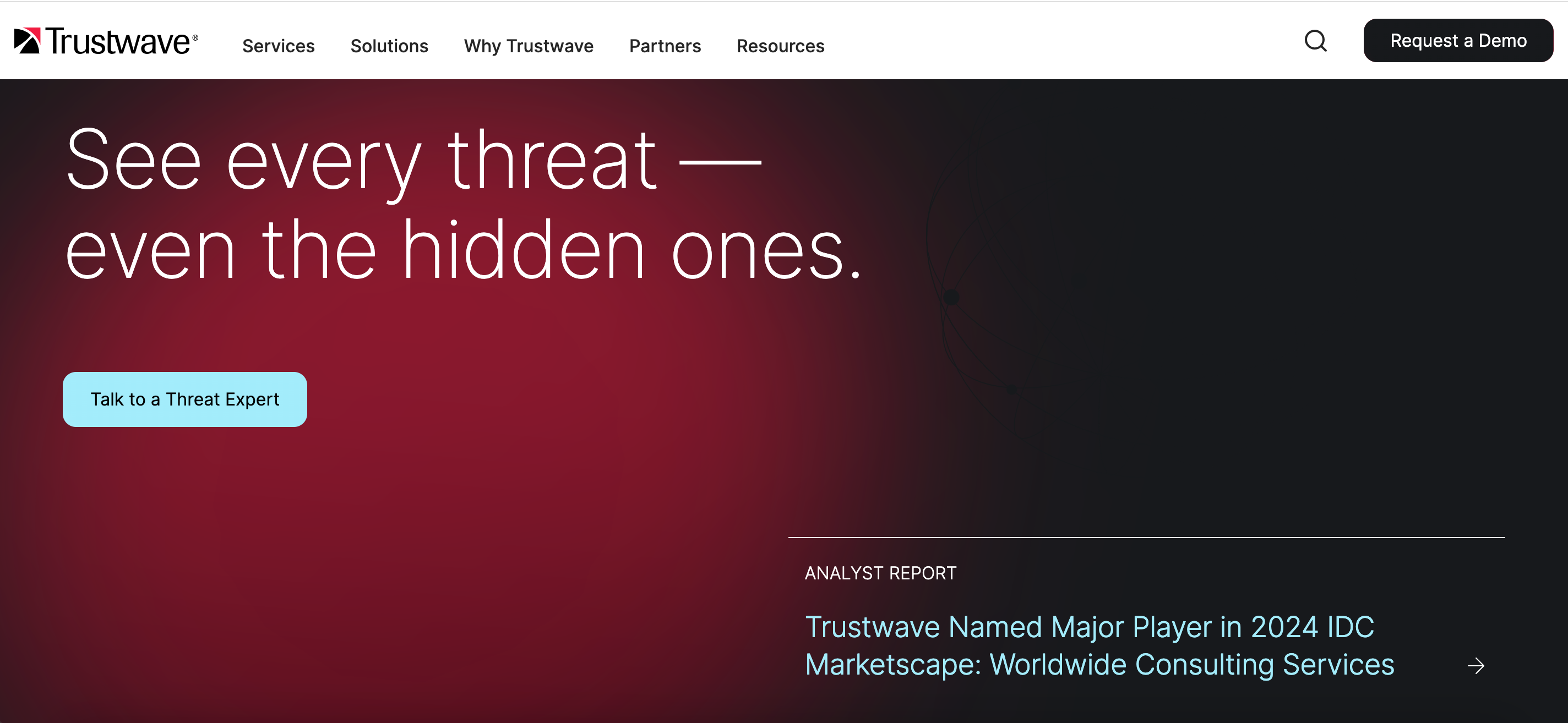Open the Services menu

pos(278,46)
